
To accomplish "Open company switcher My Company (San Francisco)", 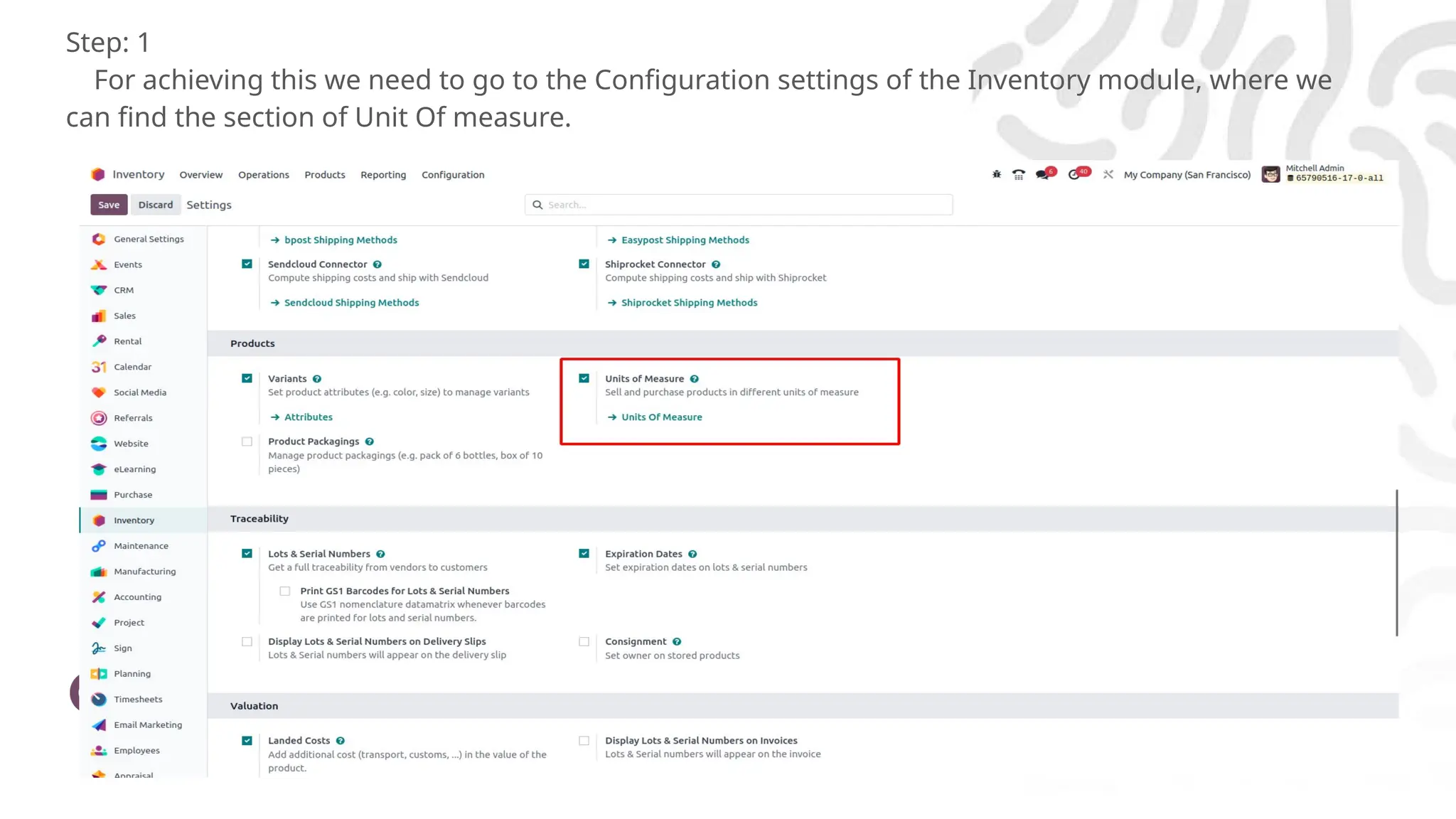I will click(x=1187, y=175).
